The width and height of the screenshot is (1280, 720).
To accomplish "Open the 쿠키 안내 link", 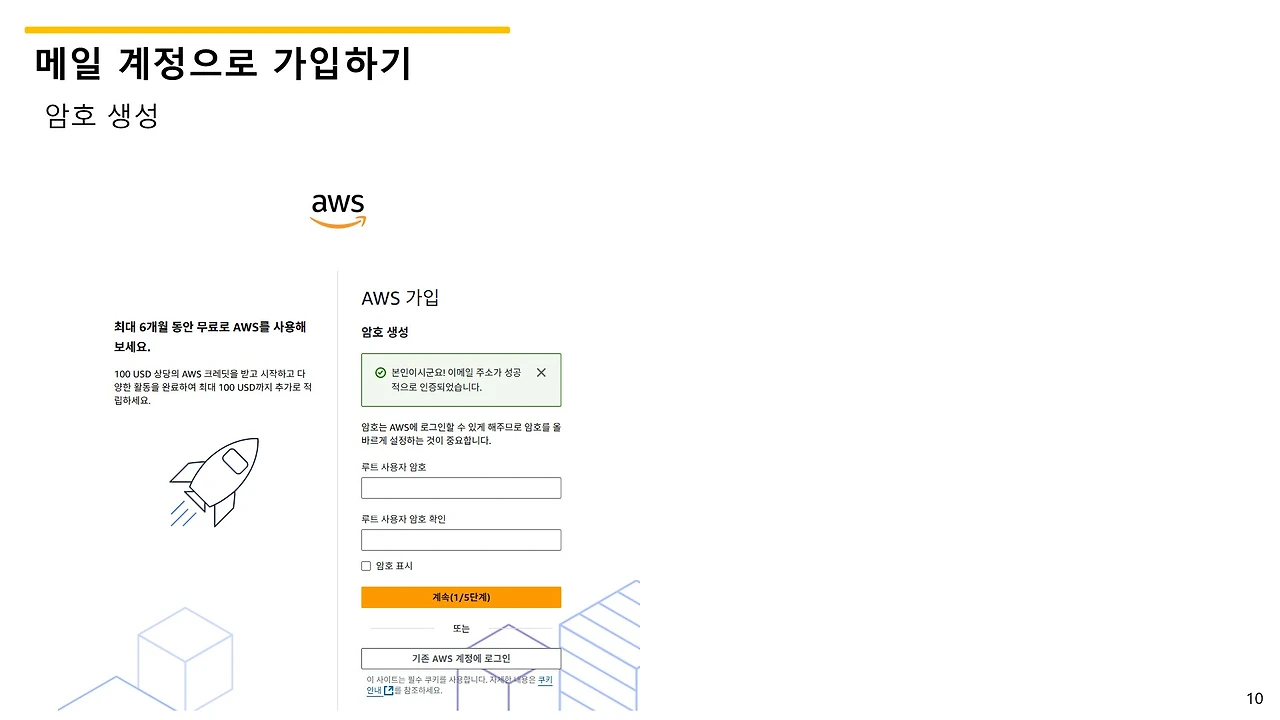I will point(372,690).
